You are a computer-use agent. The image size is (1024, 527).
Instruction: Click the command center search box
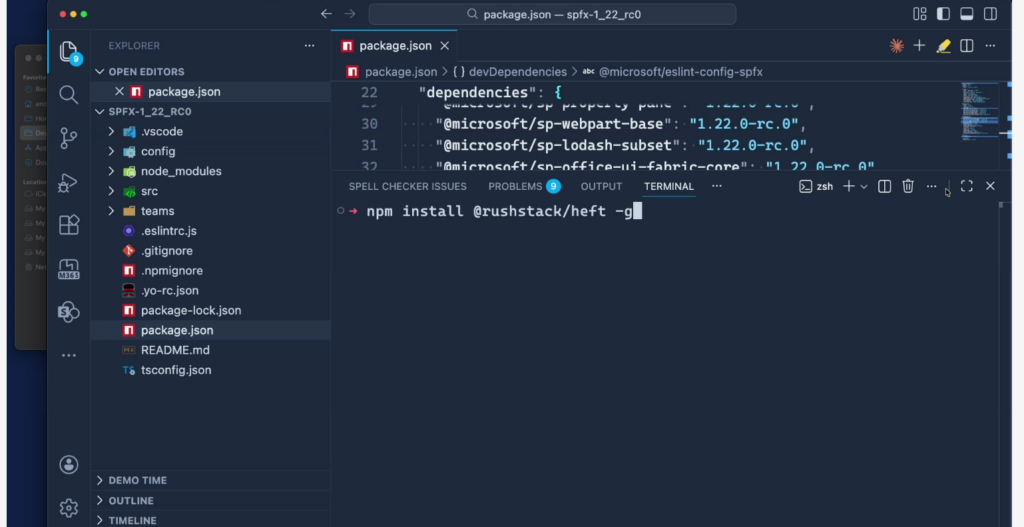[552, 14]
